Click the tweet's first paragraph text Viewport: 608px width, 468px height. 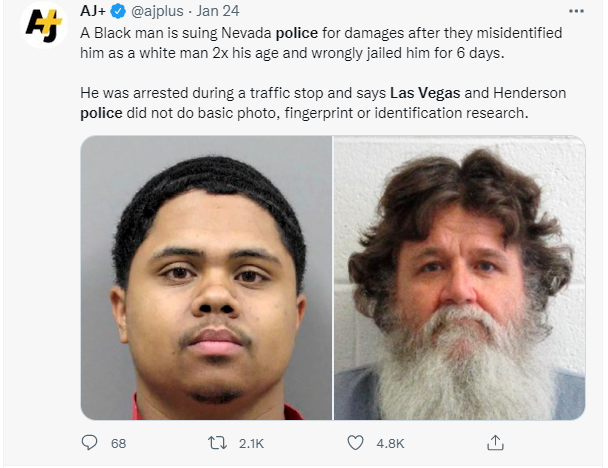pos(321,43)
